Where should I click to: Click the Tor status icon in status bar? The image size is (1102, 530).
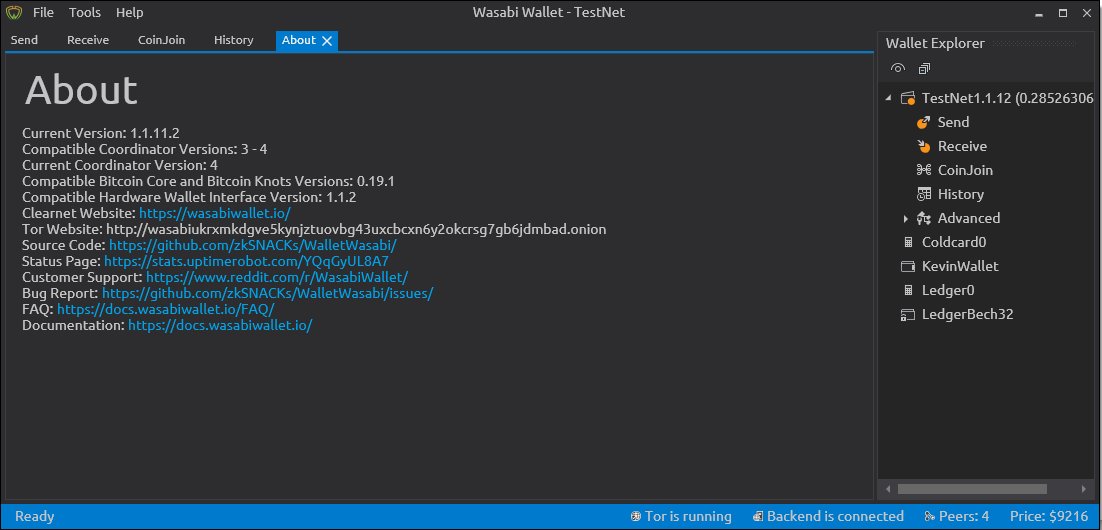pos(636,517)
